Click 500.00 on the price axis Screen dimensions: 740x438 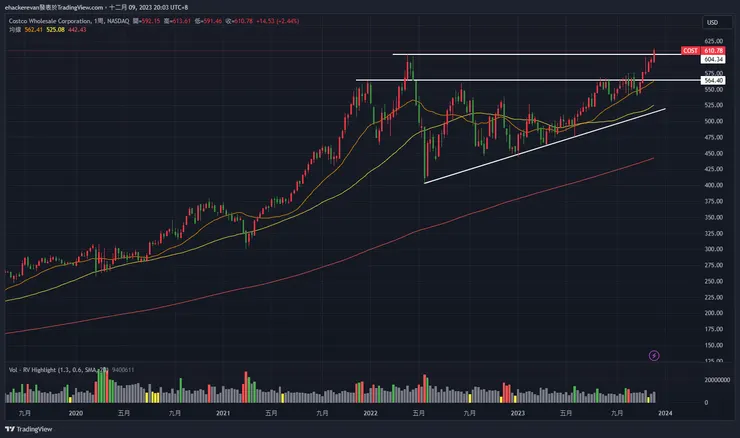pyautogui.click(x=713, y=121)
